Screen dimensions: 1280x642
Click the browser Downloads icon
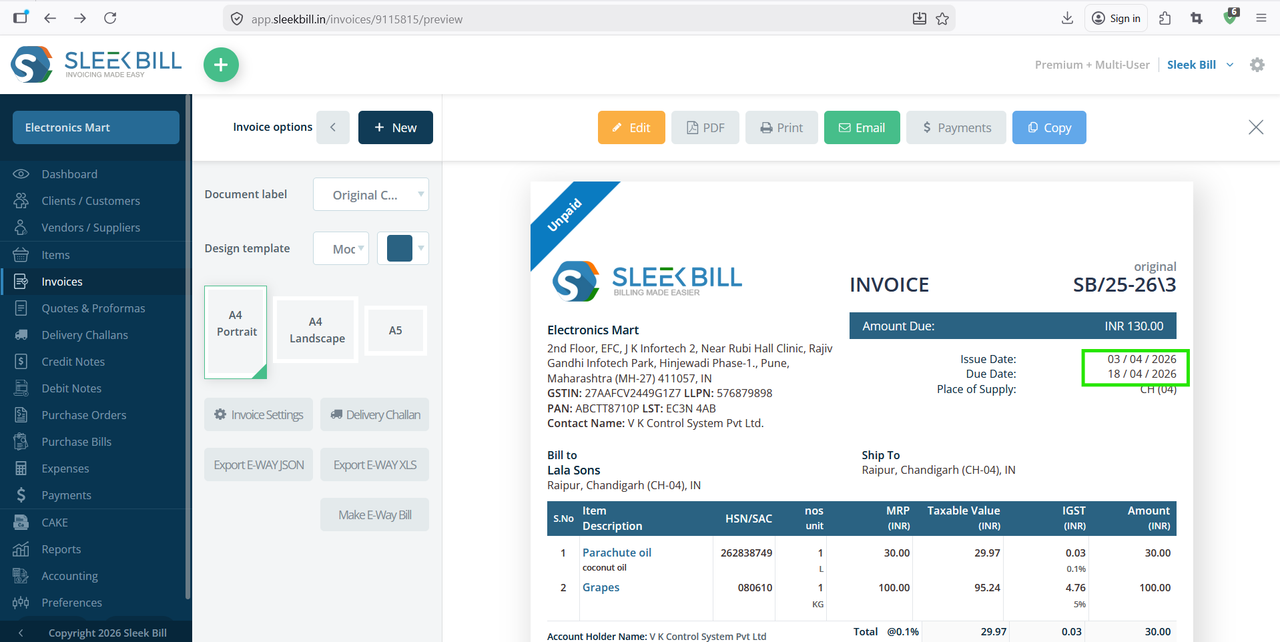[1067, 18]
